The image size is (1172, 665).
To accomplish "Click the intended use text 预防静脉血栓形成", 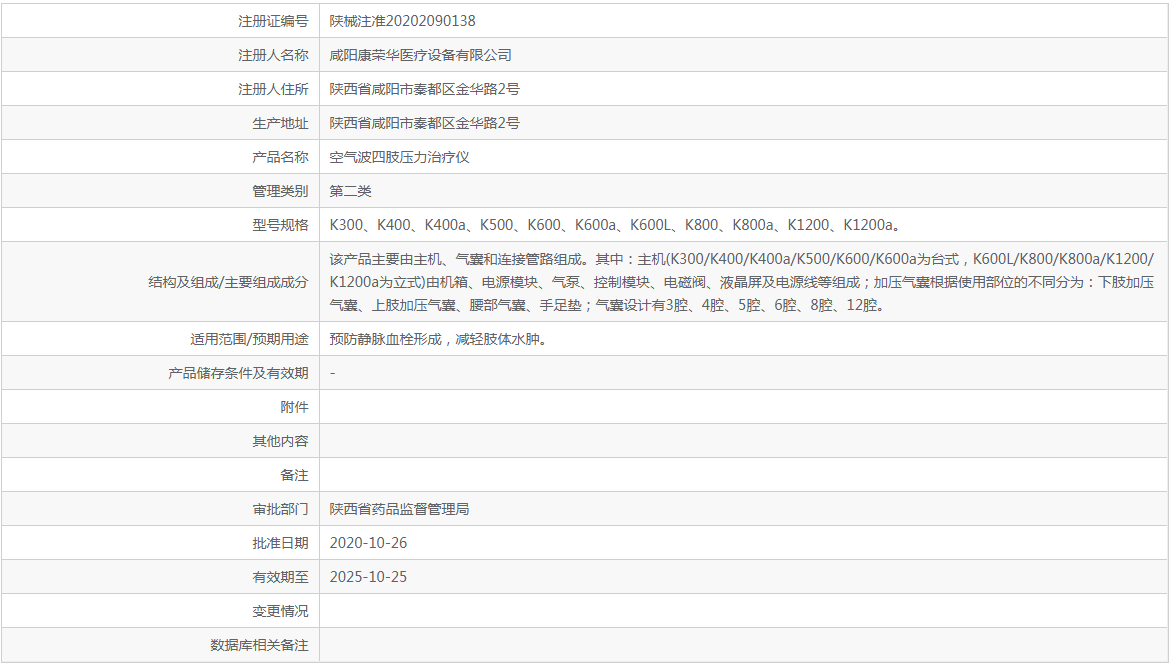I will (386, 339).
